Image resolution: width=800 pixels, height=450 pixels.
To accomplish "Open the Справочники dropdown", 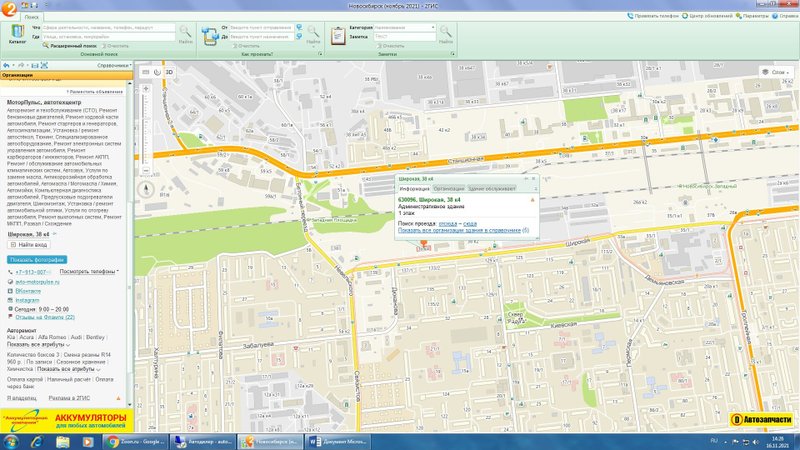I will [x=114, y=65].
